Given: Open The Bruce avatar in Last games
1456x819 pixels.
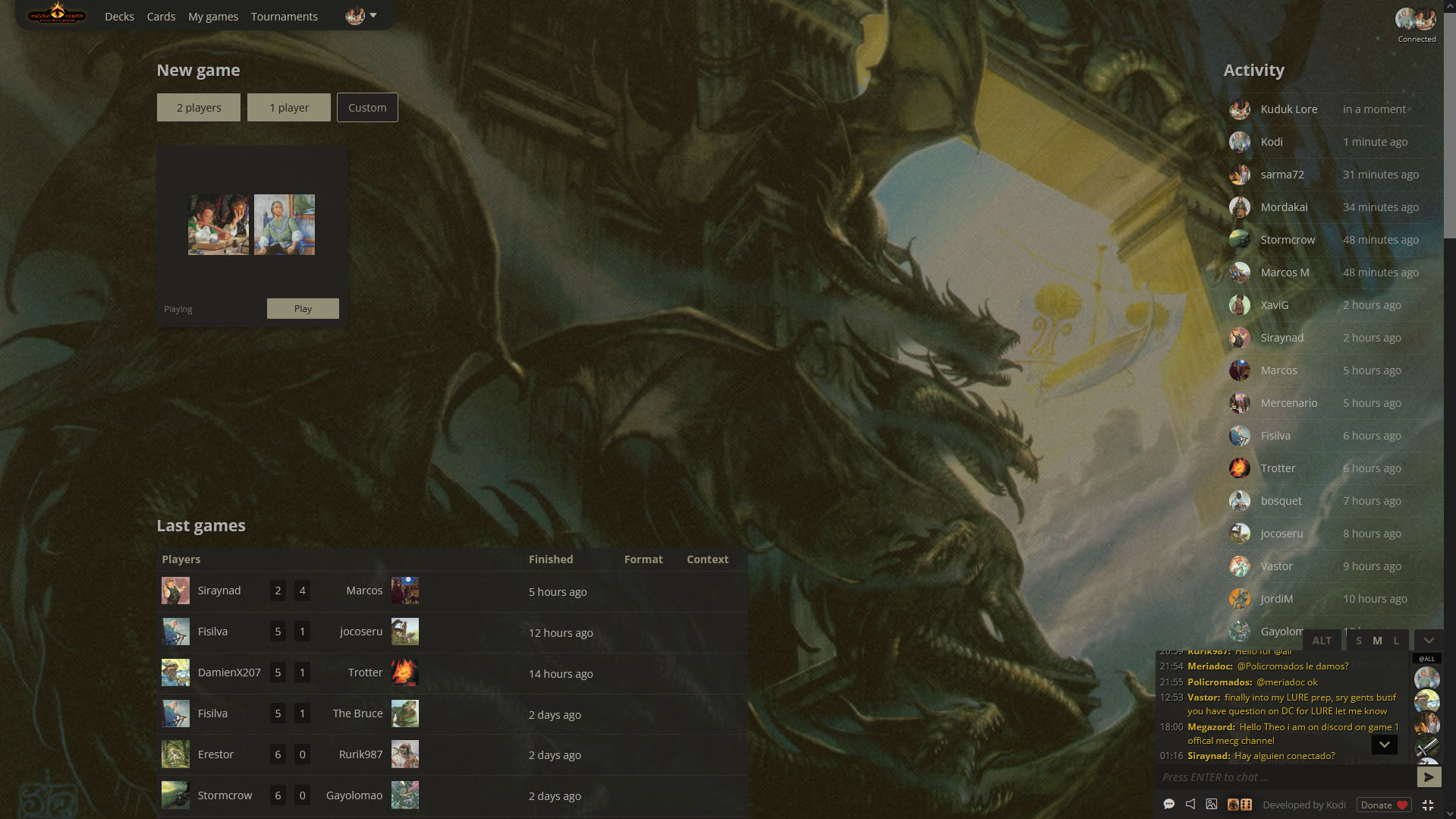Looking at the screenshot, I should [404, 713].
